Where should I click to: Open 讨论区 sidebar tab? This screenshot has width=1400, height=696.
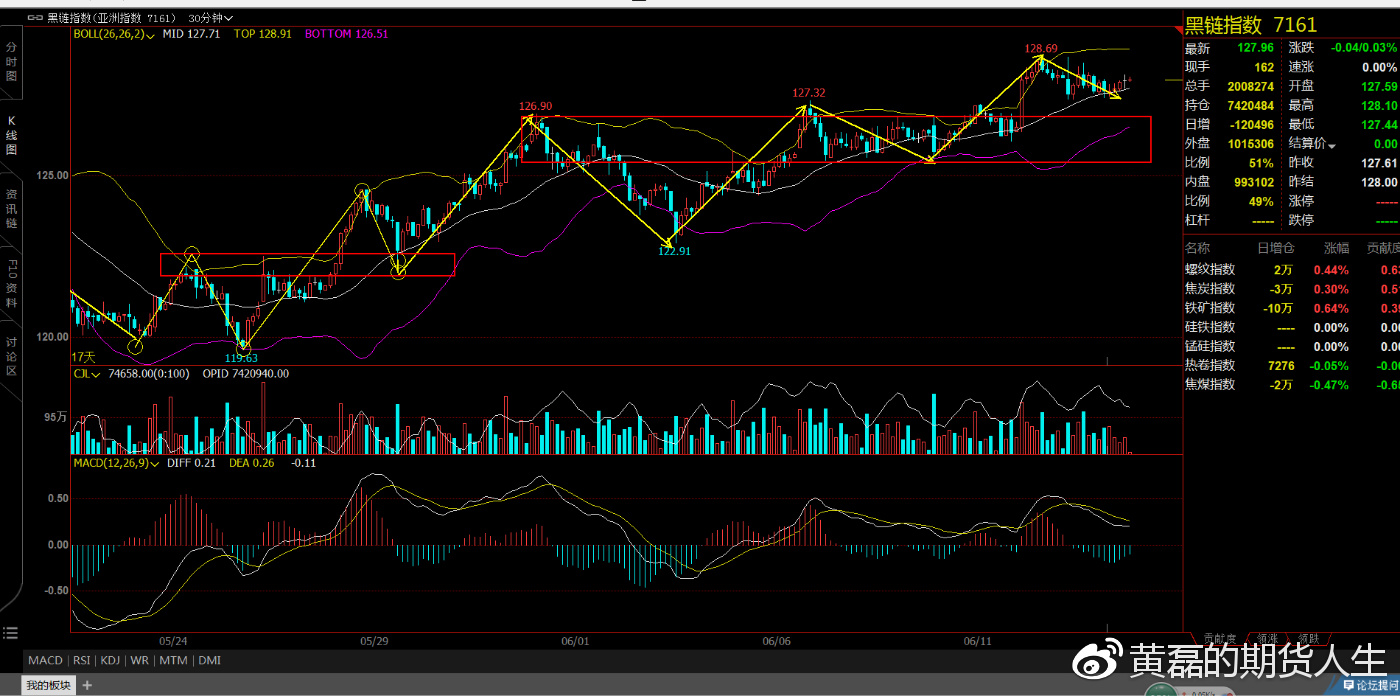11,356
